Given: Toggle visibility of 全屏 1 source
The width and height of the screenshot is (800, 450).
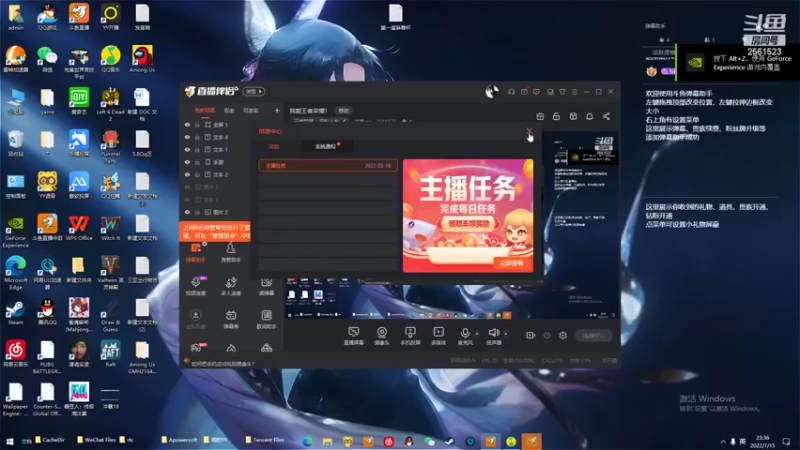Looking at the screenshot, I should click(x=187, y=124).
